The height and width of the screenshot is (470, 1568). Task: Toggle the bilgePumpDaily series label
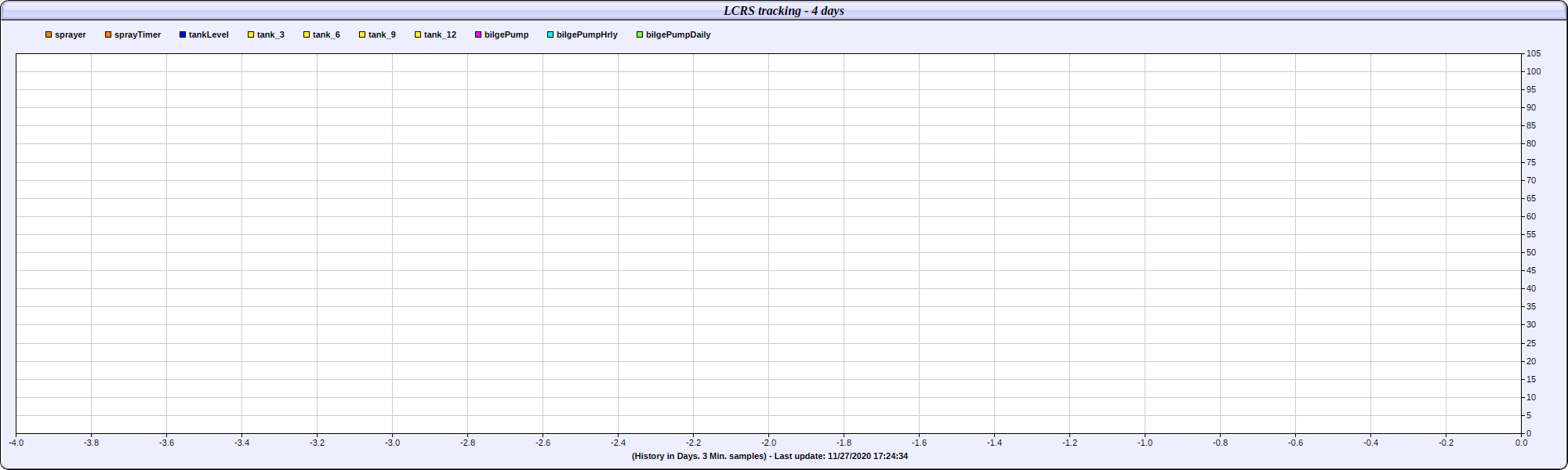coord(678,34)
